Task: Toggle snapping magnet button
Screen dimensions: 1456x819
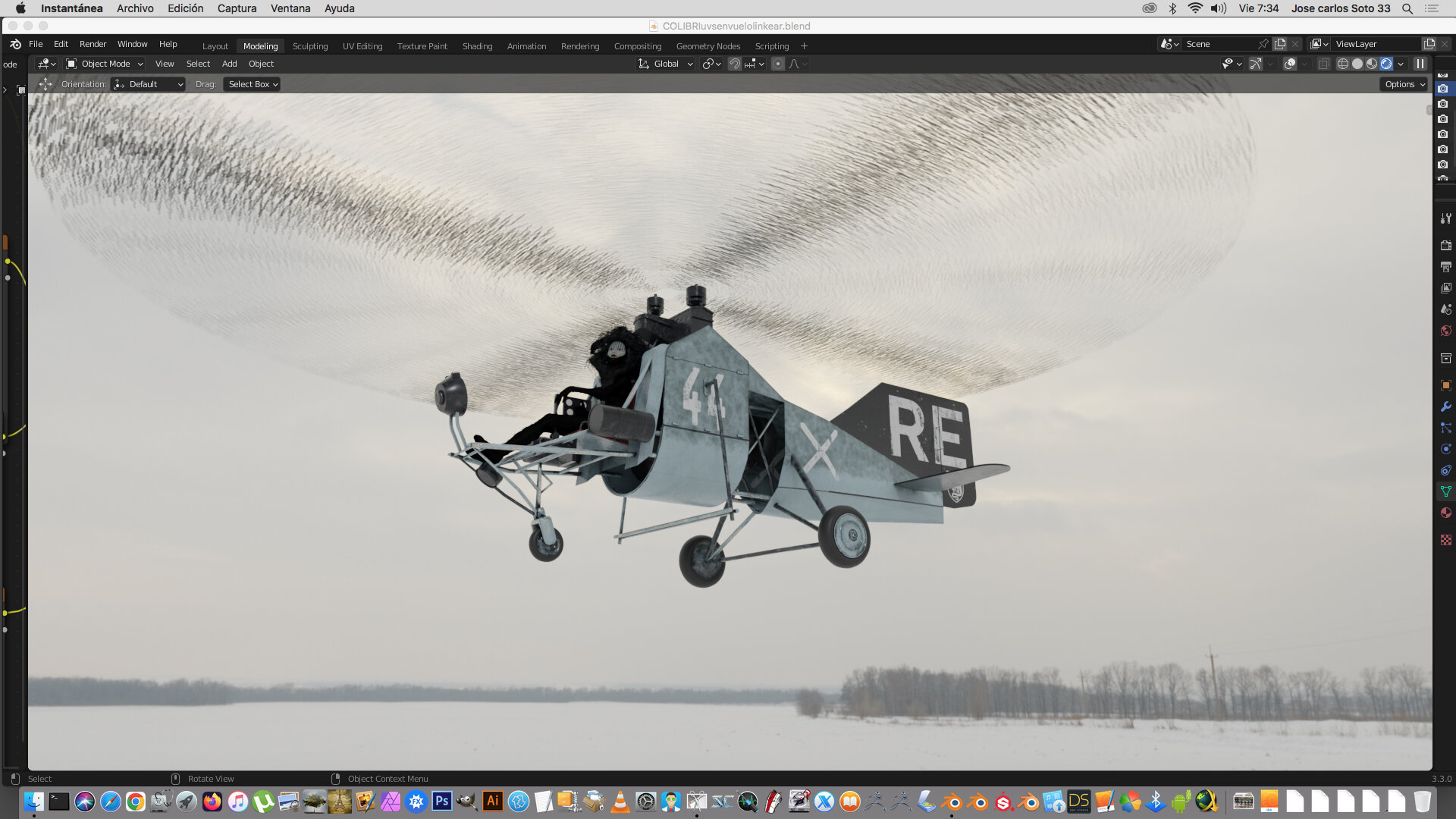Action: point(734,64)
